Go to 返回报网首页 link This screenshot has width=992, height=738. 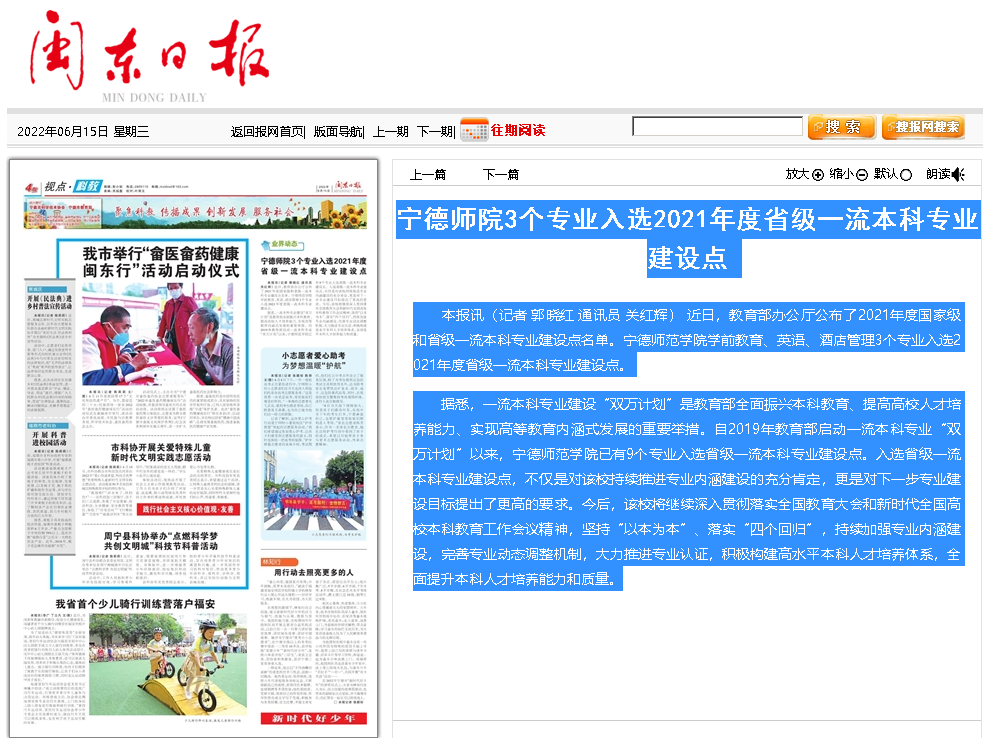[267, 131]
